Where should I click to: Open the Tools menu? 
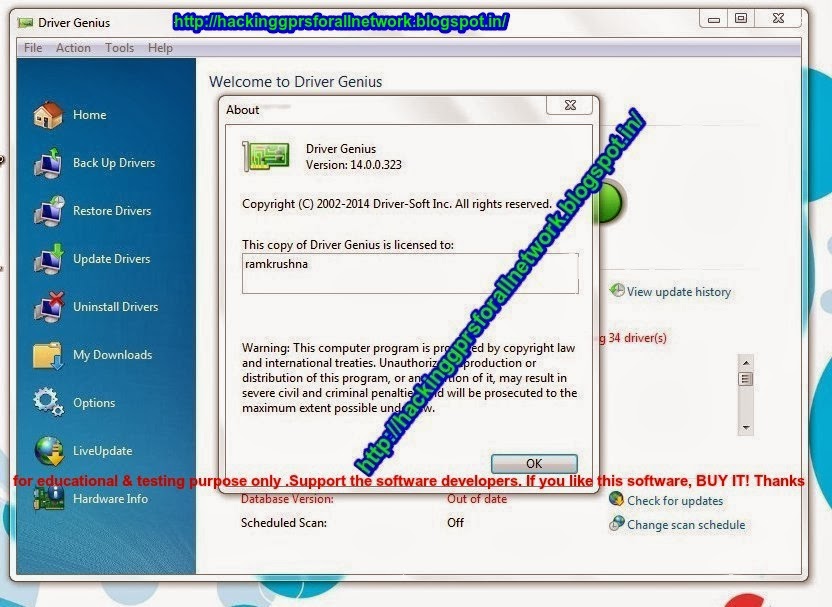click(x=119, y=48)
